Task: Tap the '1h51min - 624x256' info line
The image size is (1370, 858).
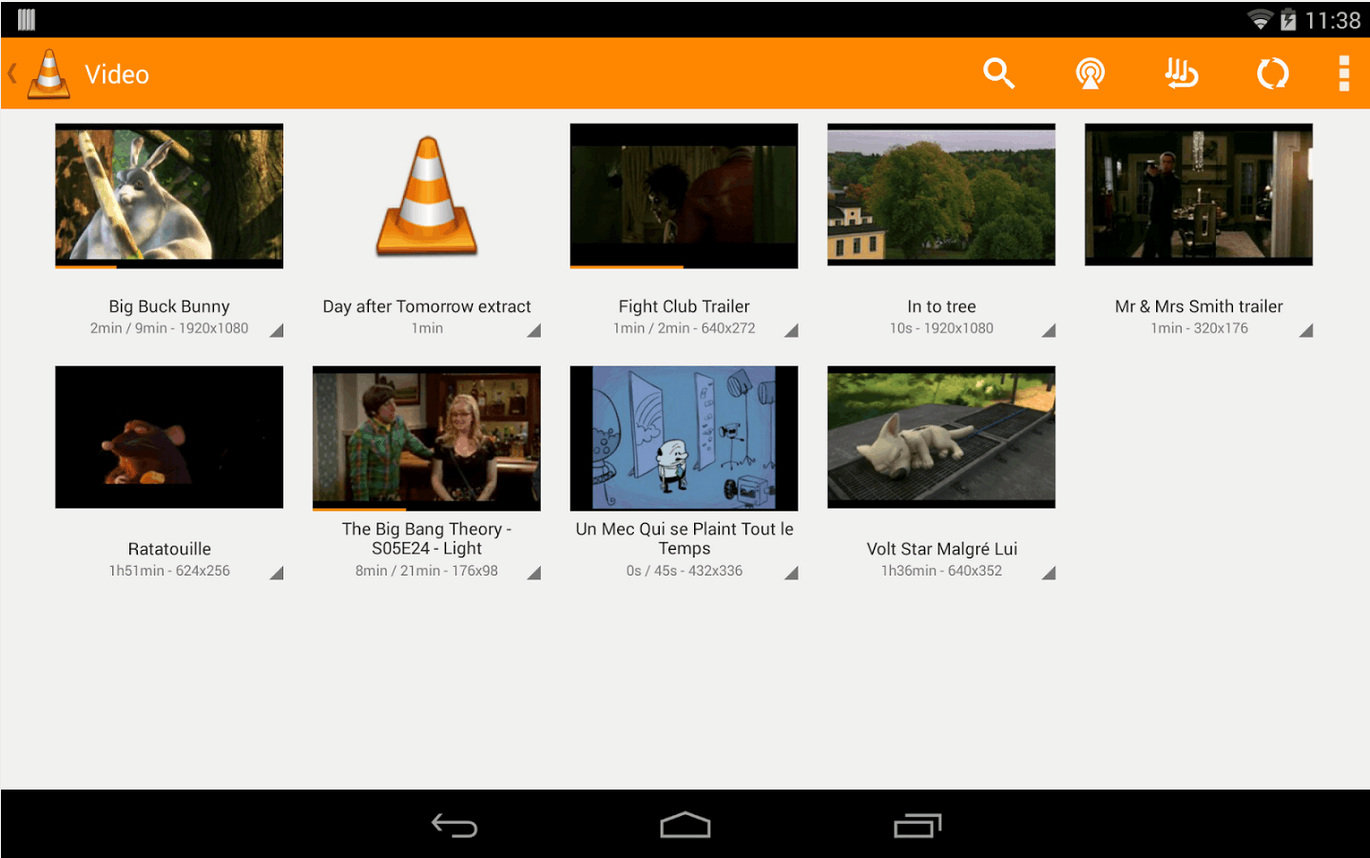Action: (x=169, y=571)
